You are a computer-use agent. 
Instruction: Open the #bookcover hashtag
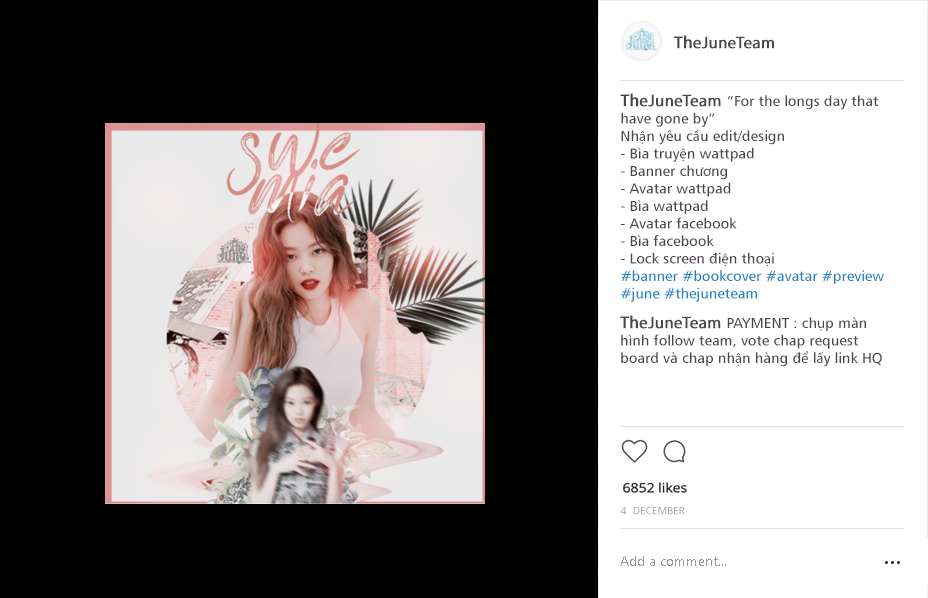721,276
